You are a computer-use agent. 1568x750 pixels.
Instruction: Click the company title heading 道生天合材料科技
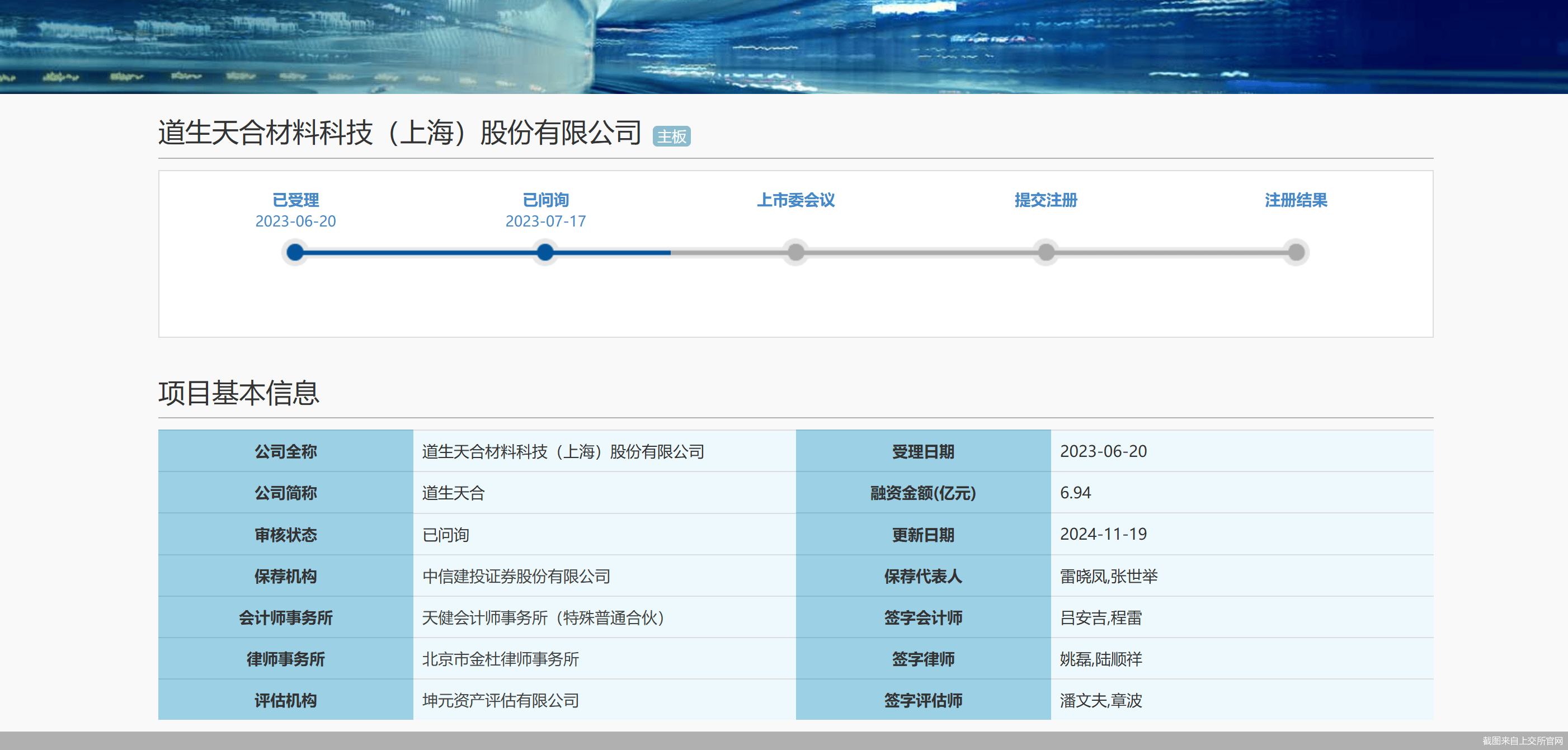pos(399,132)
